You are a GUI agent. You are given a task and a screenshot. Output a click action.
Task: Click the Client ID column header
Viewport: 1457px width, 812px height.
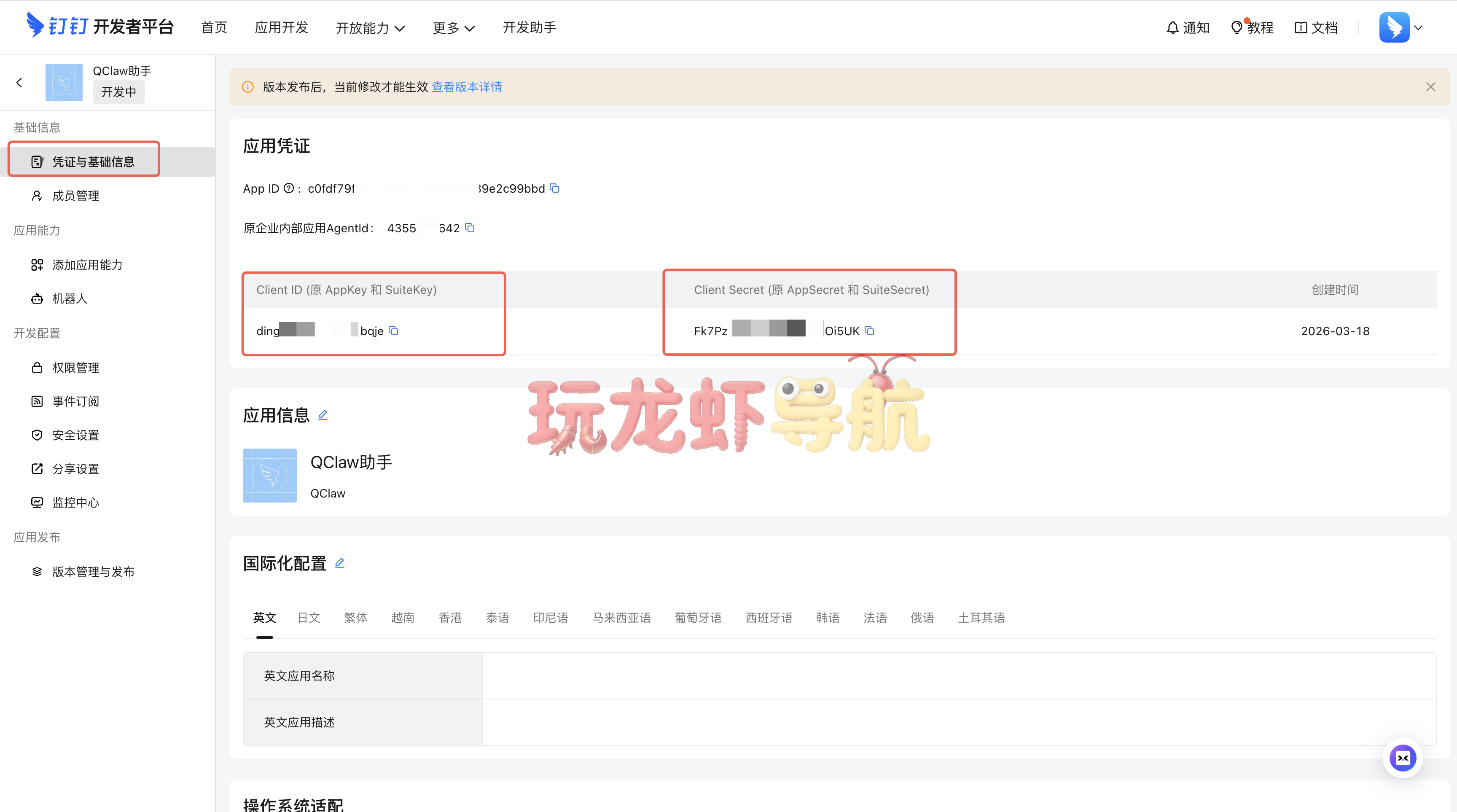(x=347, y=290)
